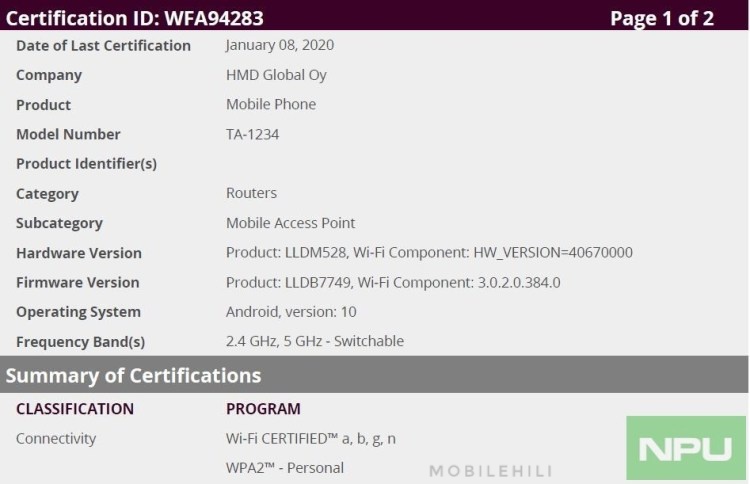The width and height of the screenshot is (750, 484).
Task: Click the WPA2 - Personal program entry
Action: 285,468
